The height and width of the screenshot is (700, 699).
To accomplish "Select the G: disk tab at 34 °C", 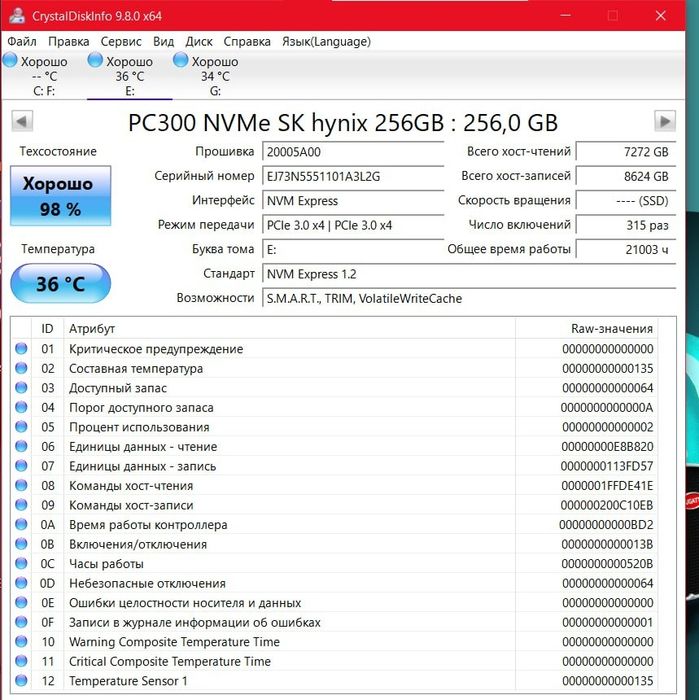I will pos(215,76).
